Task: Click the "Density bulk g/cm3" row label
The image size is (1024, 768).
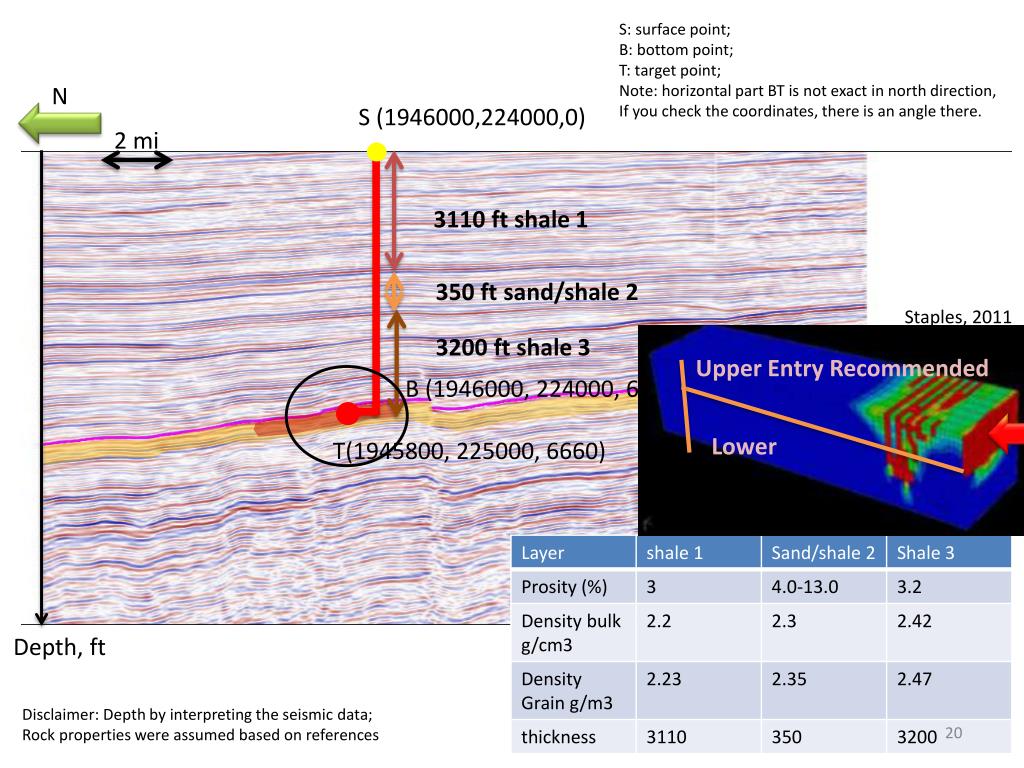Action: click(x=573, y=632)
